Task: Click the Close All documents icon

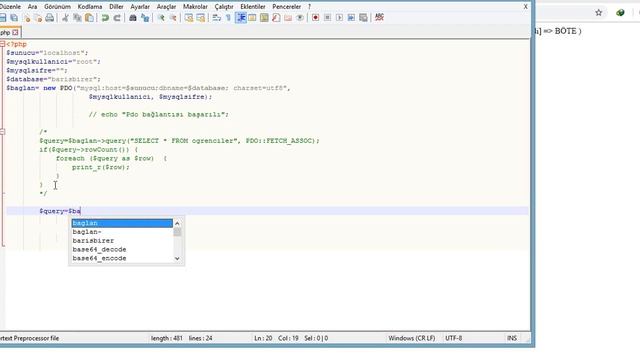Action: pyautogui.click(x=38, y=18)
